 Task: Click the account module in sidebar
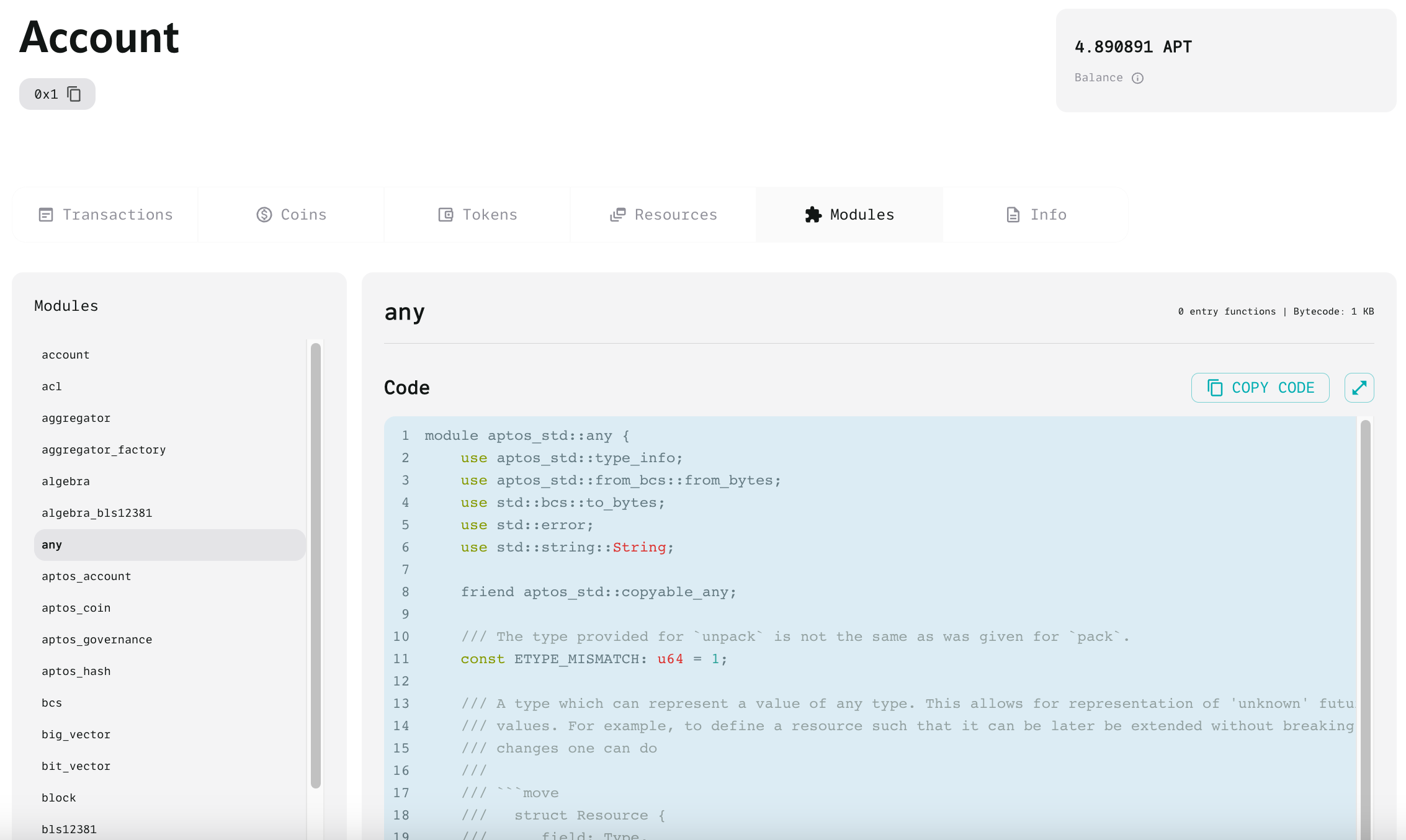[65, 354]
